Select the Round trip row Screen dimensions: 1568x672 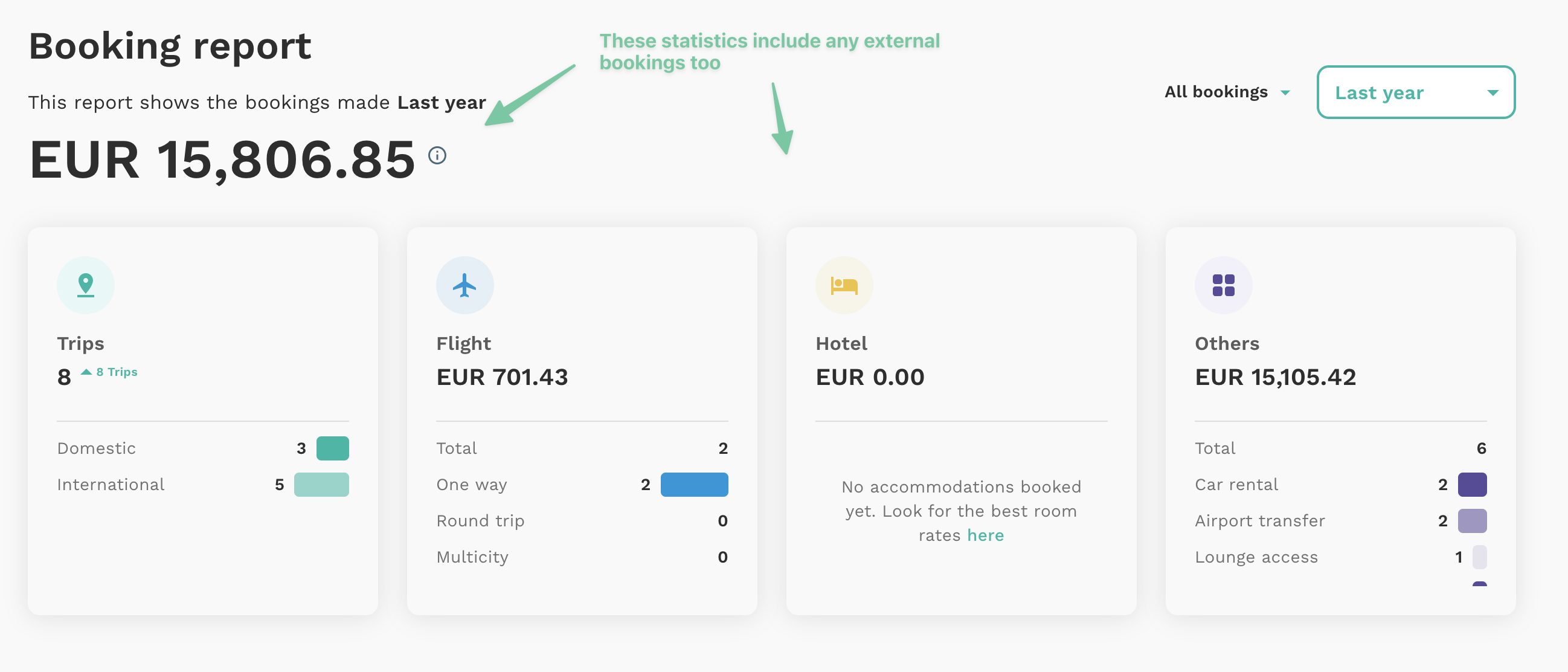[x=582, y=521]
